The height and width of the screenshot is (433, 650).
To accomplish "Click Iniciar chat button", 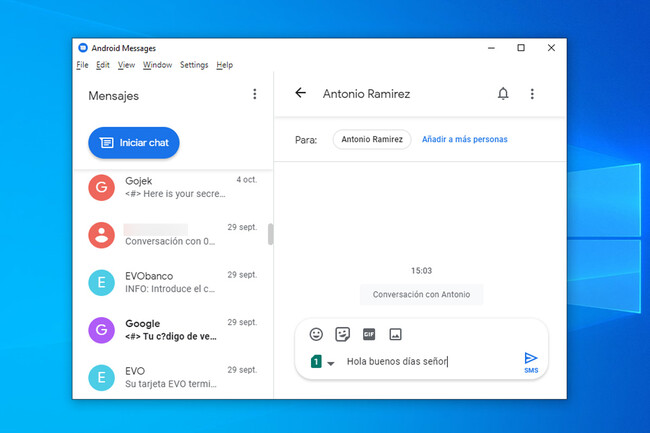I will coord(133,143).
